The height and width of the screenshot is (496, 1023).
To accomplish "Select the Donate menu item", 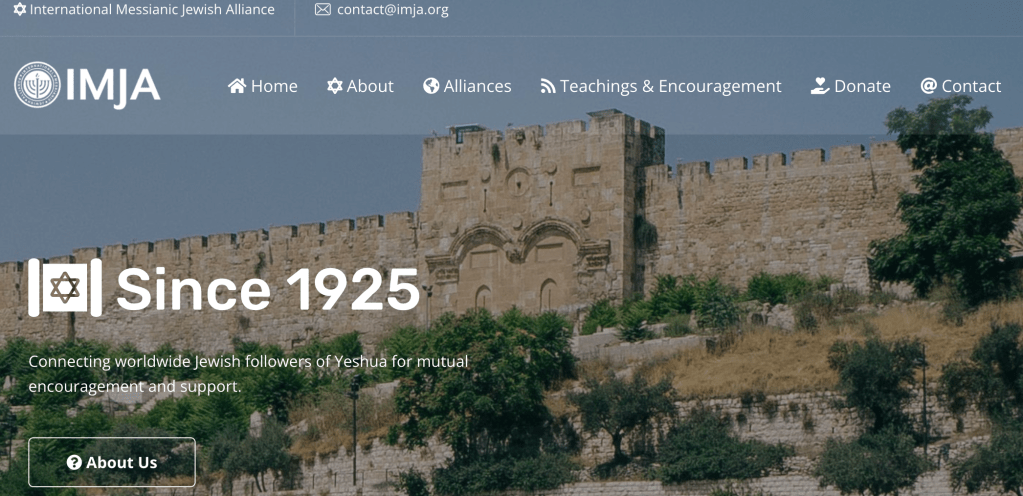I will (x=851, y=85).
